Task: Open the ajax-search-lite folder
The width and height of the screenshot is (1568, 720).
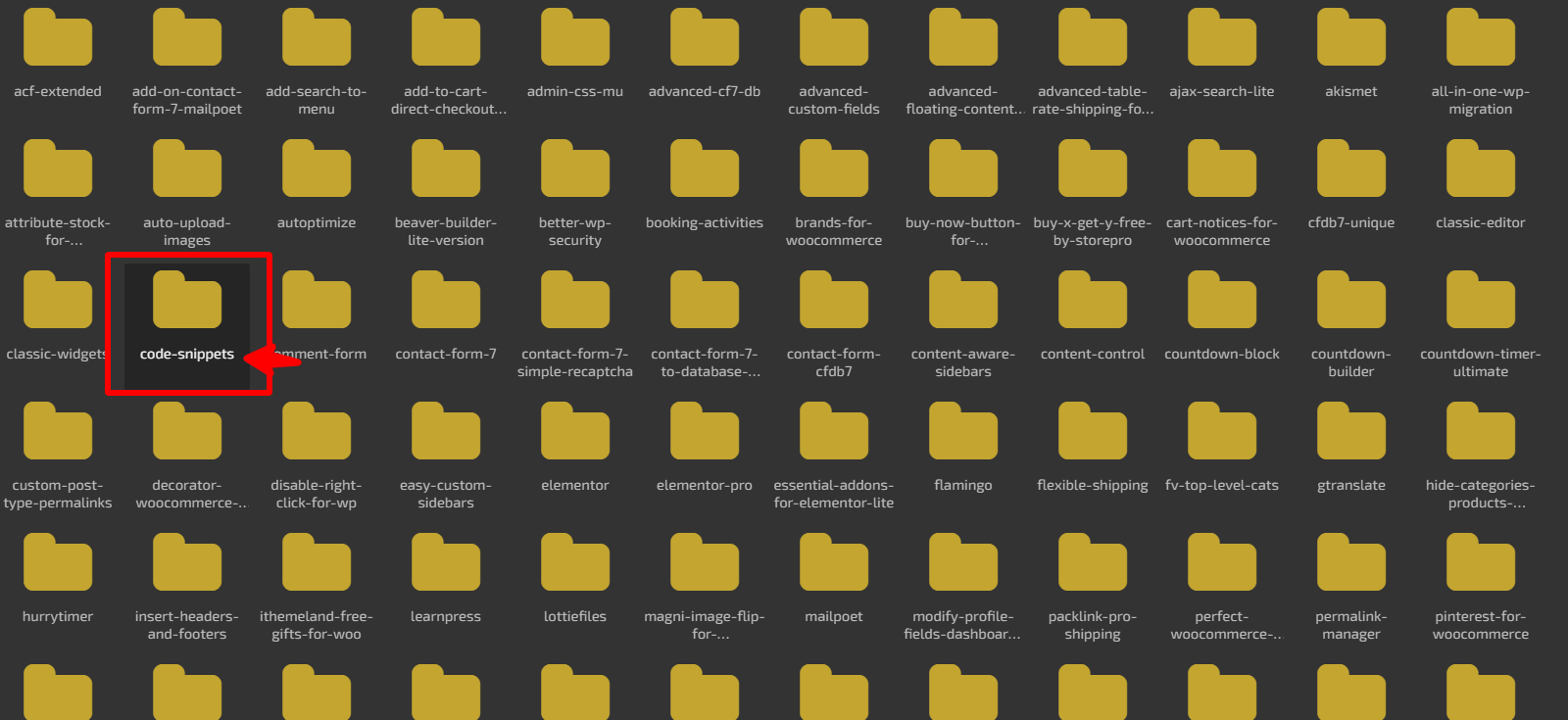Action: 1222,37
